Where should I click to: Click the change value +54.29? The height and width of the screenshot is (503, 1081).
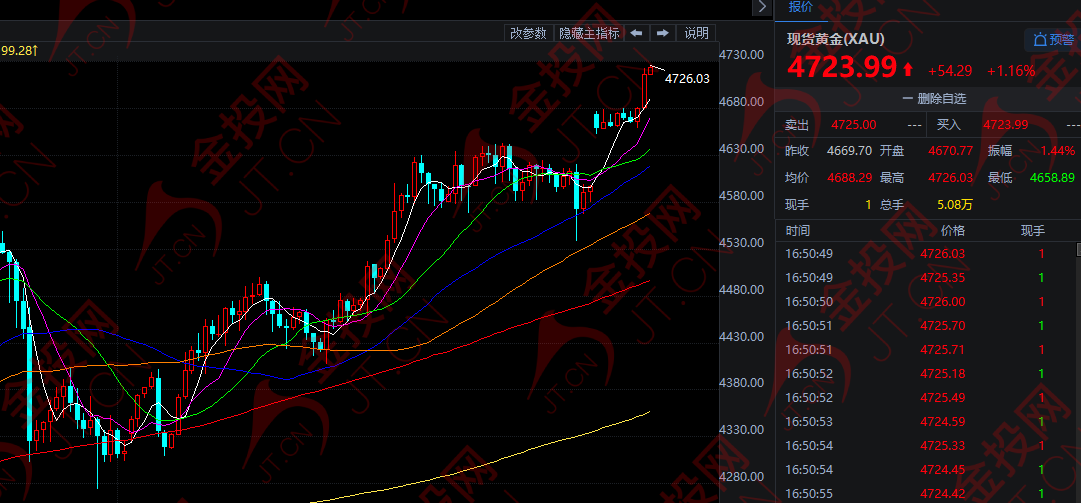950,70
